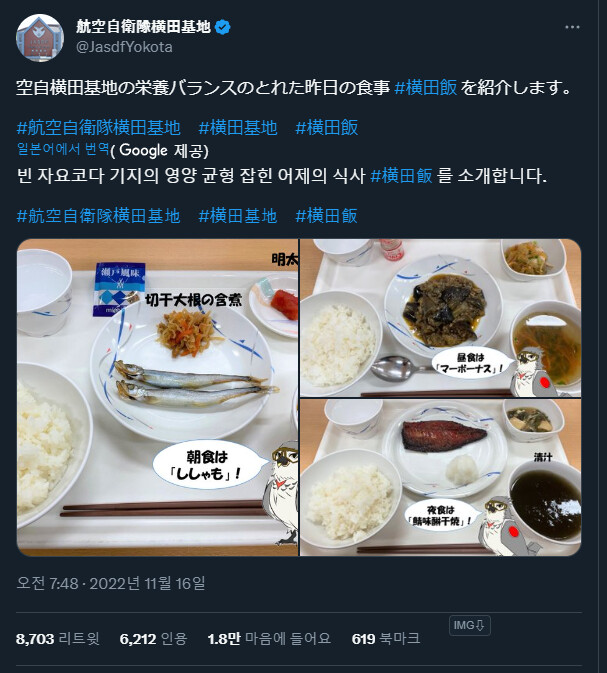607x673 pixels.
Task: Open the original-text #横田基地 hashtag
Action: [x=238, y=128]
